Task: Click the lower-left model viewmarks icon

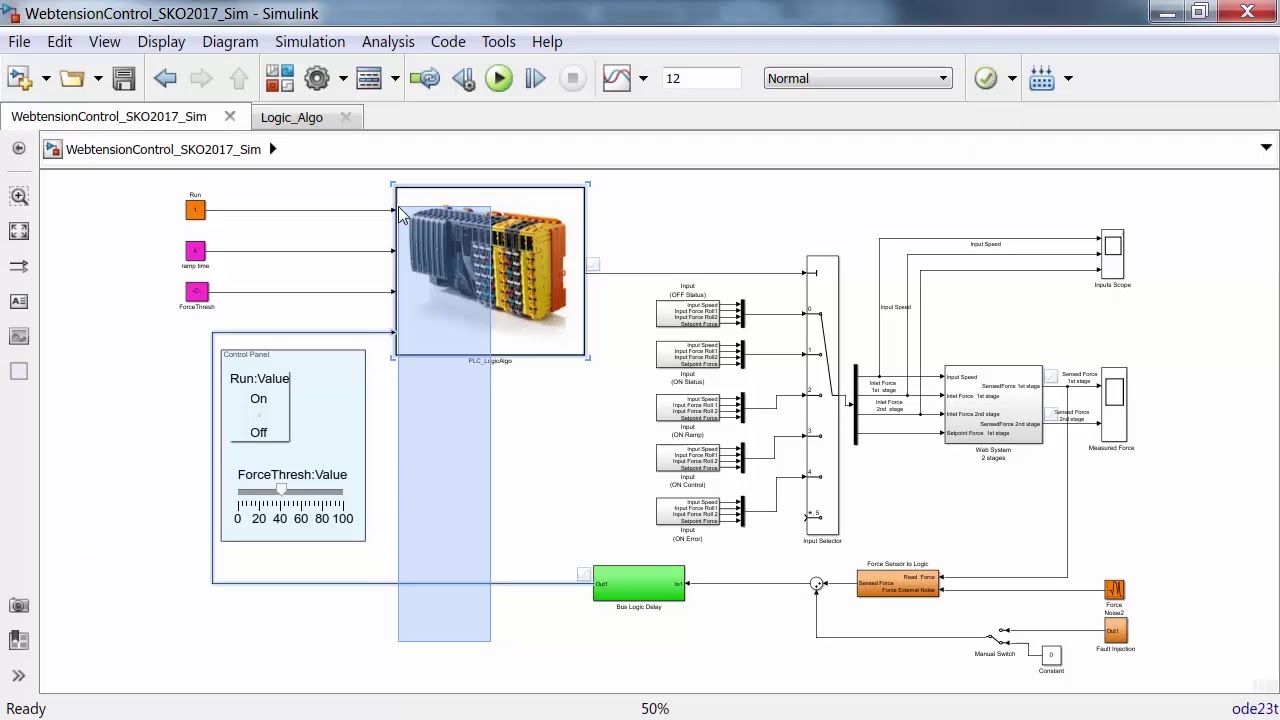Action: [x=19, y=640]
